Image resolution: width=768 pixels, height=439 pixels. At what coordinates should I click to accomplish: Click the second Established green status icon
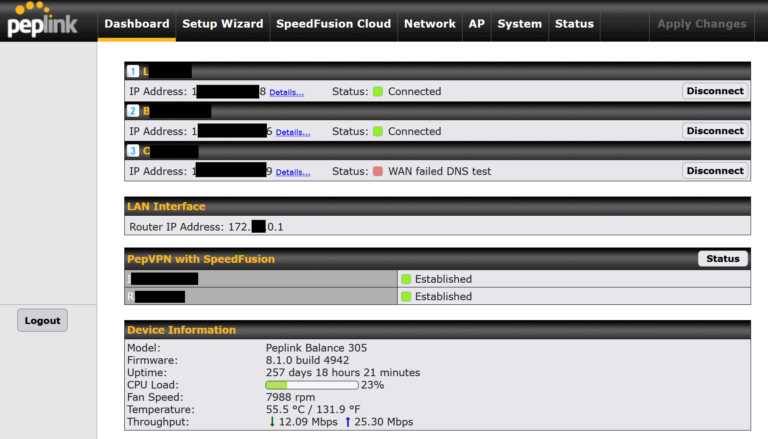(406, 296)
